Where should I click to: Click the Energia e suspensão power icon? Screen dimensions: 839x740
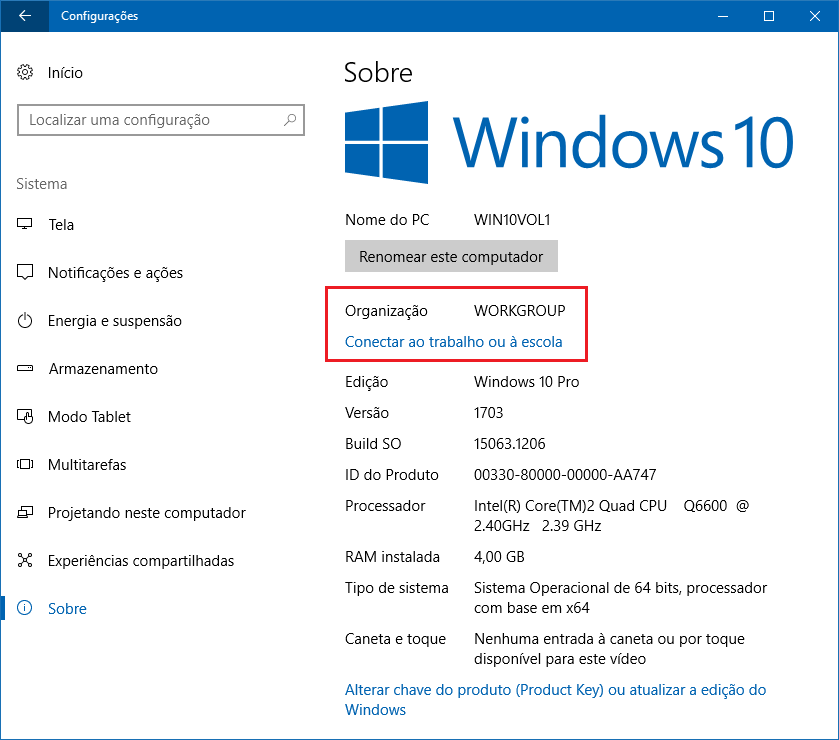point(25,321)
